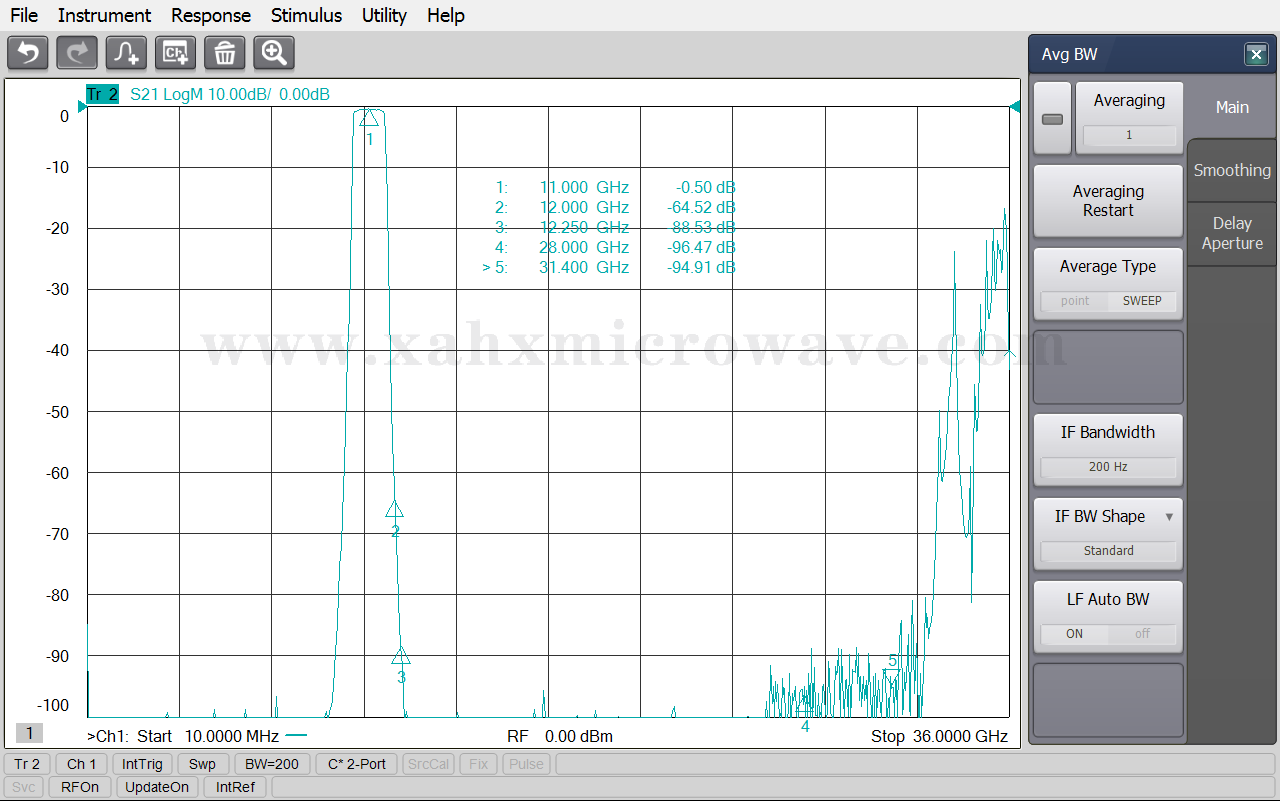
Task: Add a new channel with toolbar icon
Action: [x=175, y=53]
